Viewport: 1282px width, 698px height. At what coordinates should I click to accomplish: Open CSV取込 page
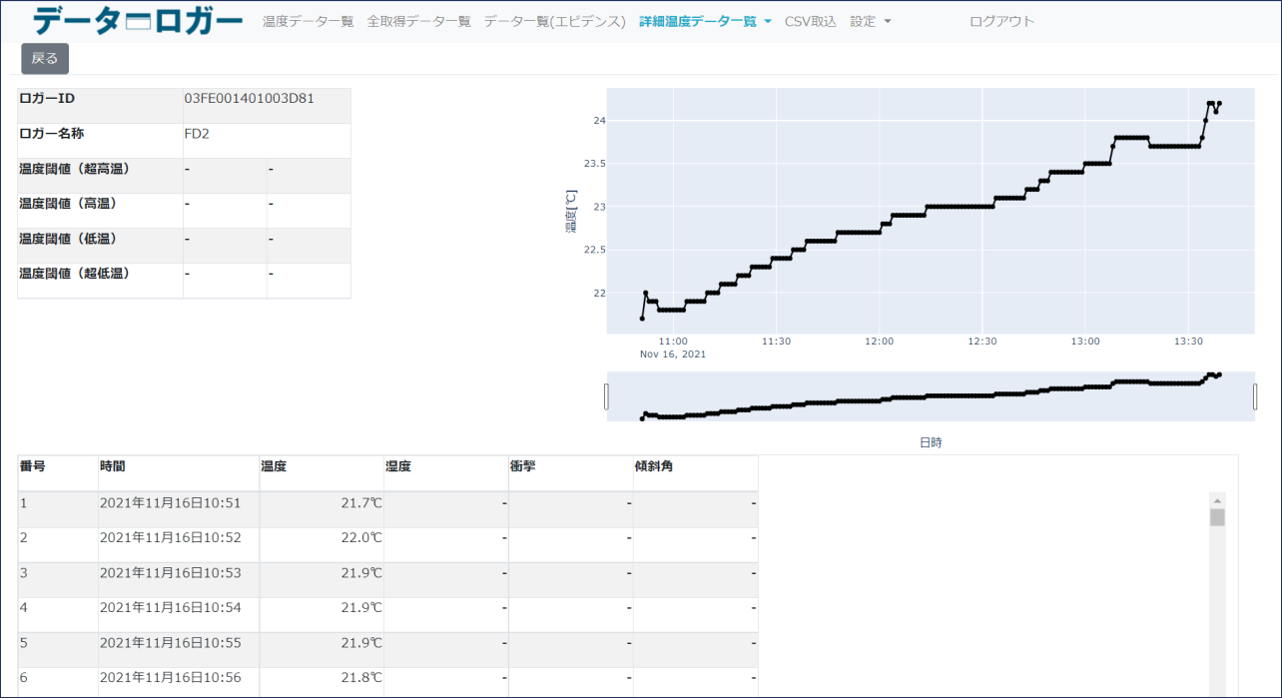coord(810,21)
